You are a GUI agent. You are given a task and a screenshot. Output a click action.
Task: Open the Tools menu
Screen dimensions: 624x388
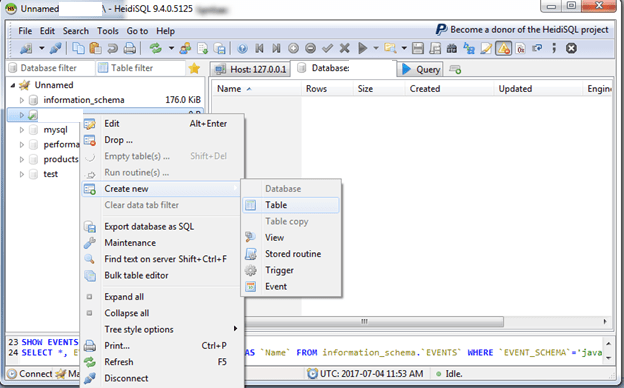pyautogui.click(x=108, y=31)
